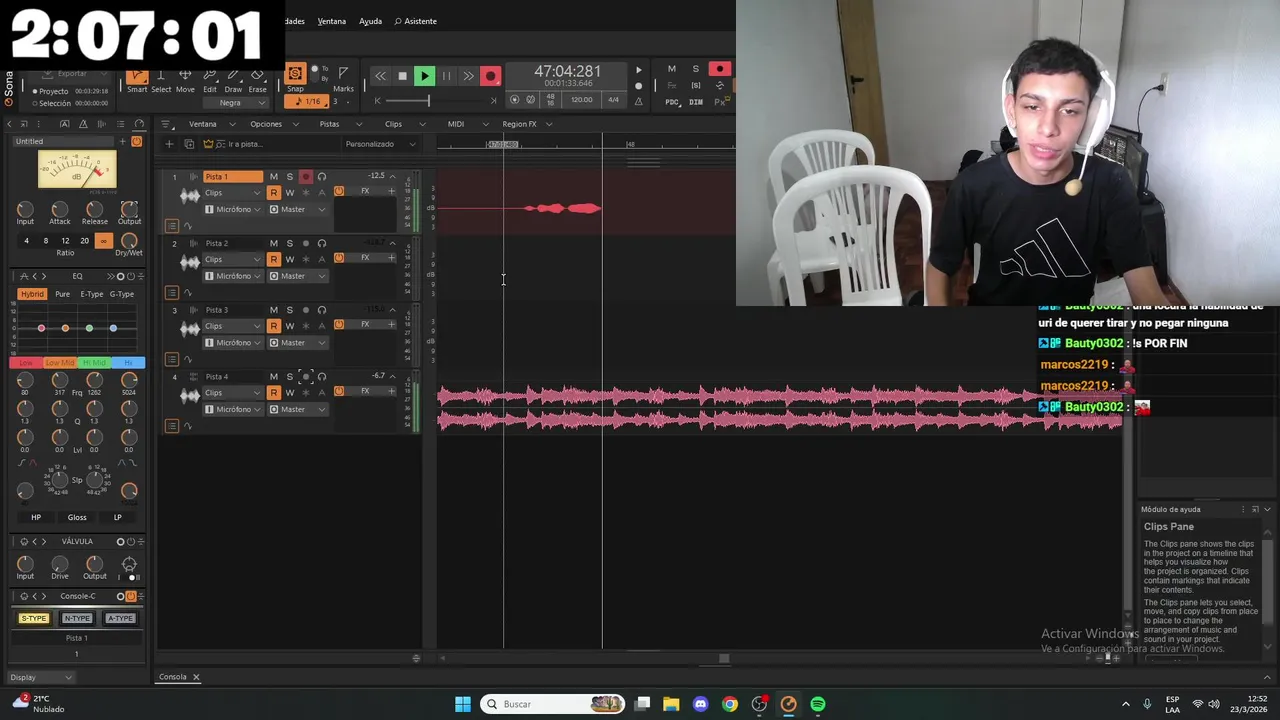Image resolution: width=1280 pixels, height=720 pixels.
Task: Toggle automation Read on Pista 2
Action: point(274,259)
